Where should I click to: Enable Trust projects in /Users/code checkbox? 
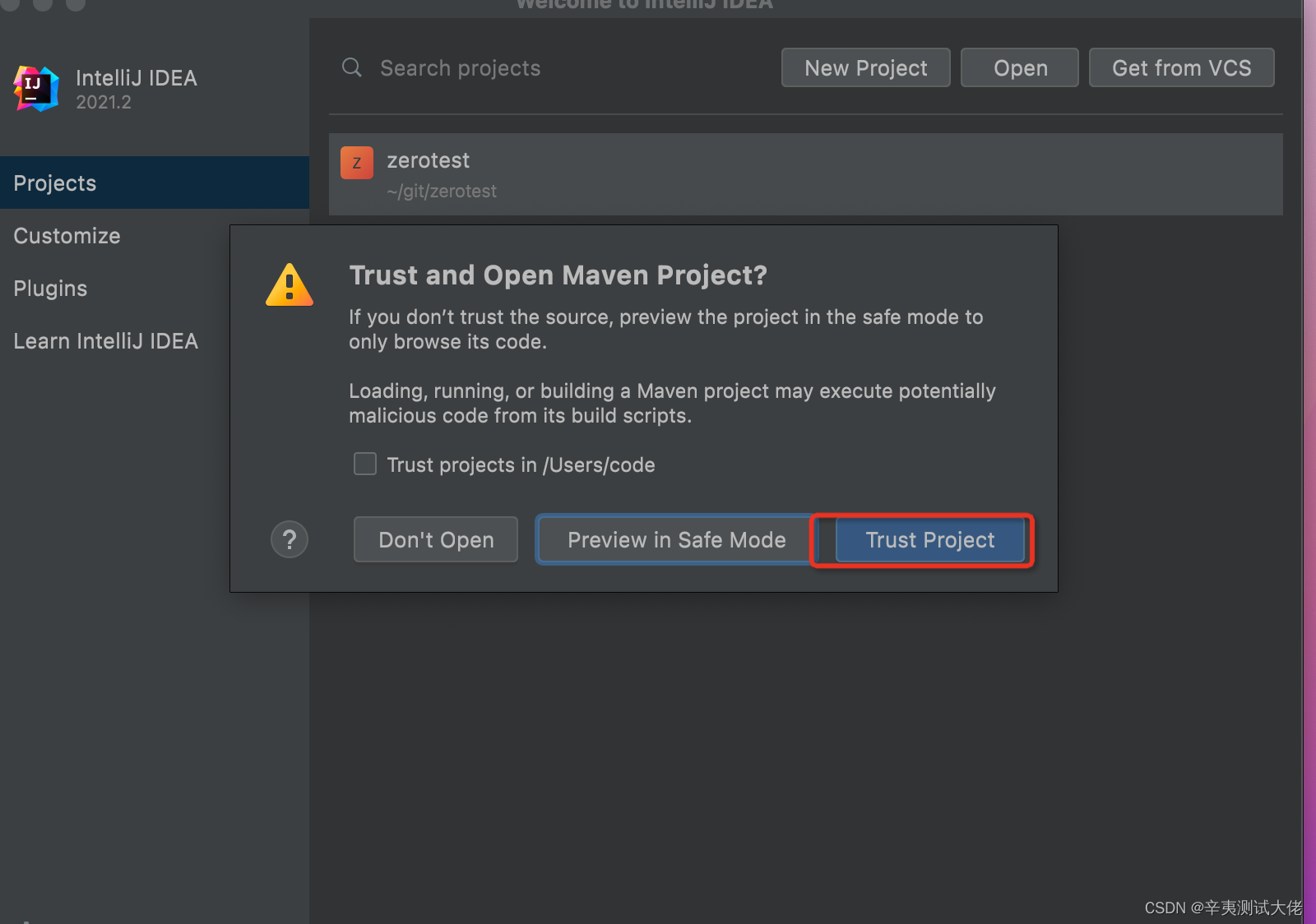click(365, 464)
